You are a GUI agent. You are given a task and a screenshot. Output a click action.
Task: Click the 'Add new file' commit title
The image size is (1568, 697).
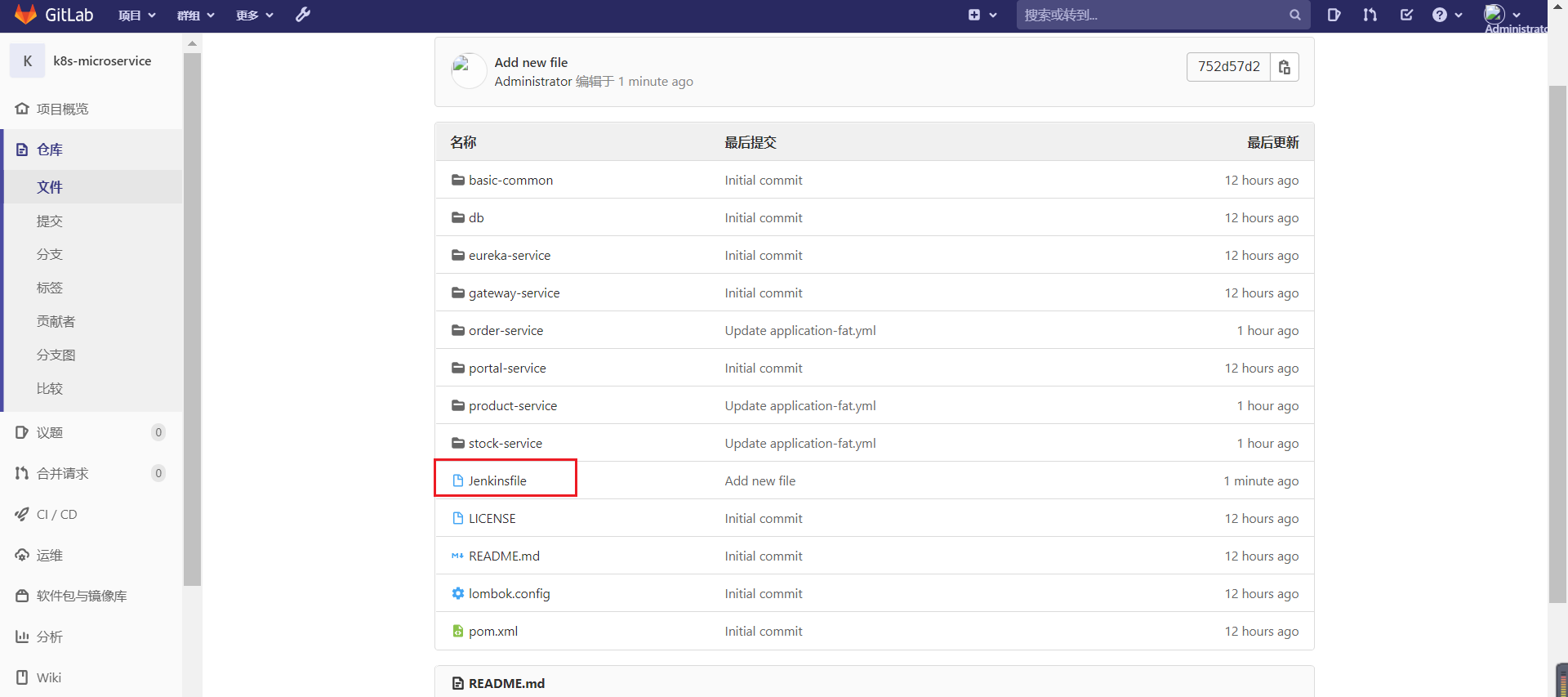[531, 62]
